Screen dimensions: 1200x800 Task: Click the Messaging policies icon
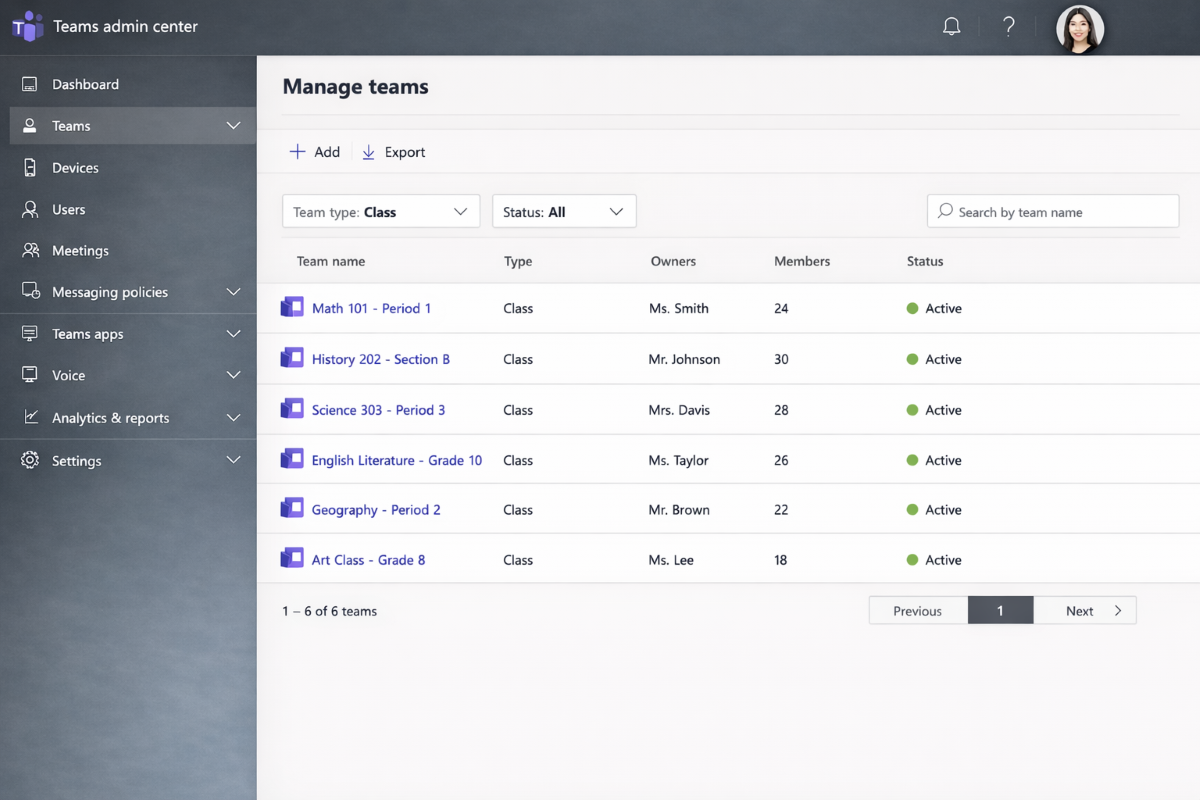(x=31, y=292)
